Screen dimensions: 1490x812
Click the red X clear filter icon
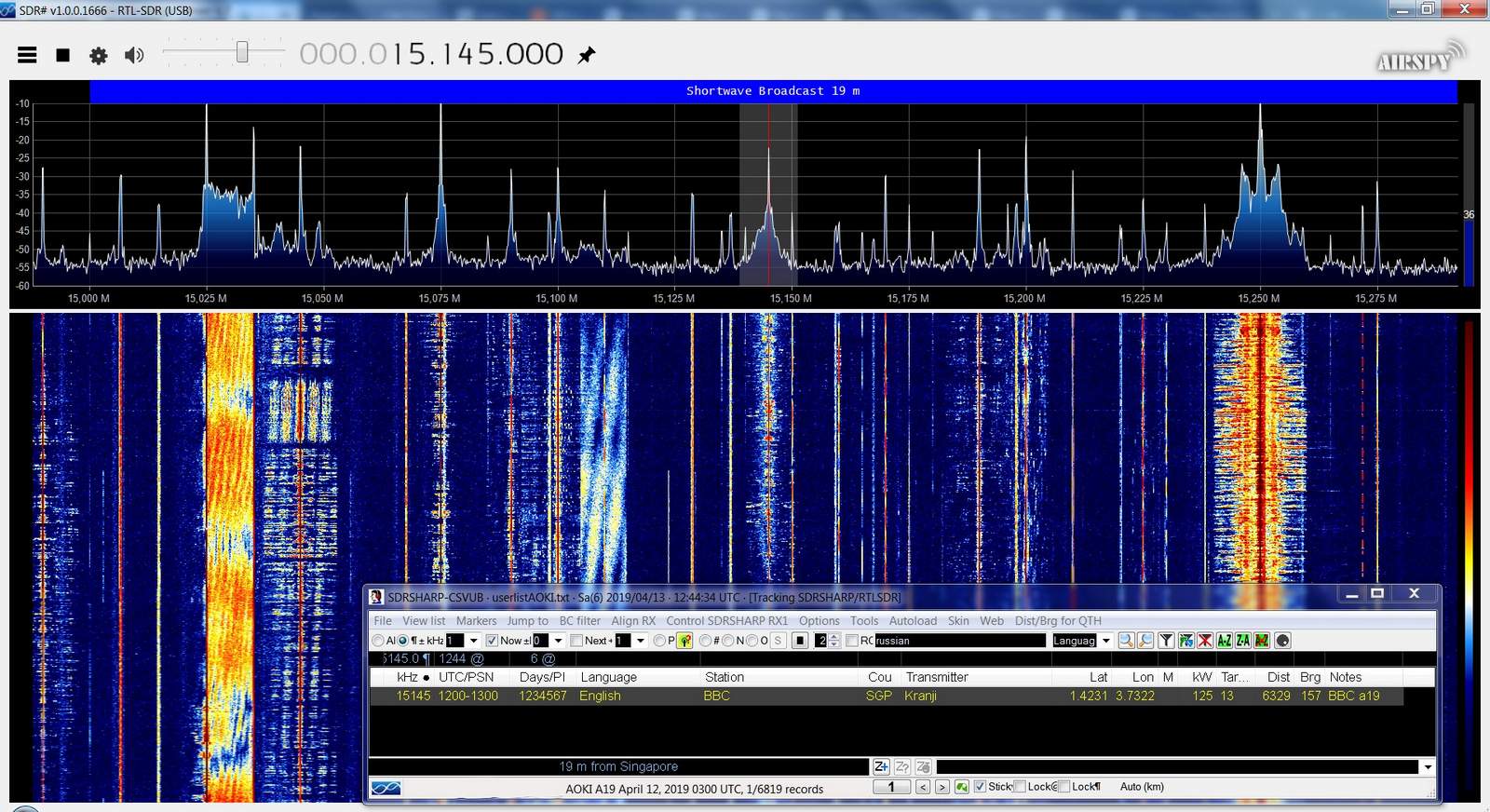pos(1205,641)
